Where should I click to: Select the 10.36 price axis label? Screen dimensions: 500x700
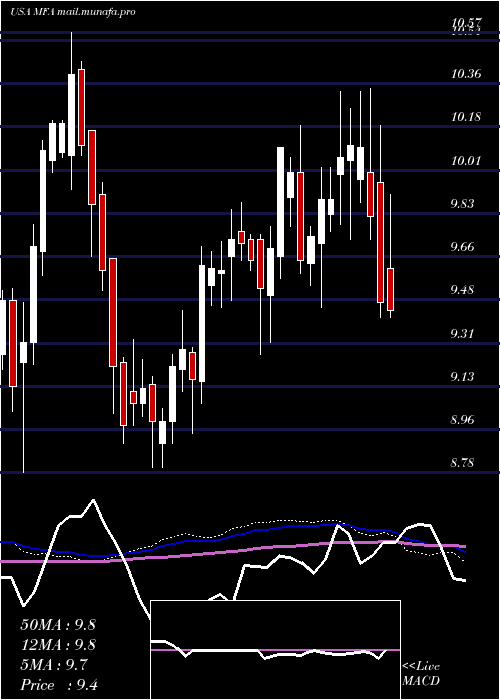click(466, 74)
